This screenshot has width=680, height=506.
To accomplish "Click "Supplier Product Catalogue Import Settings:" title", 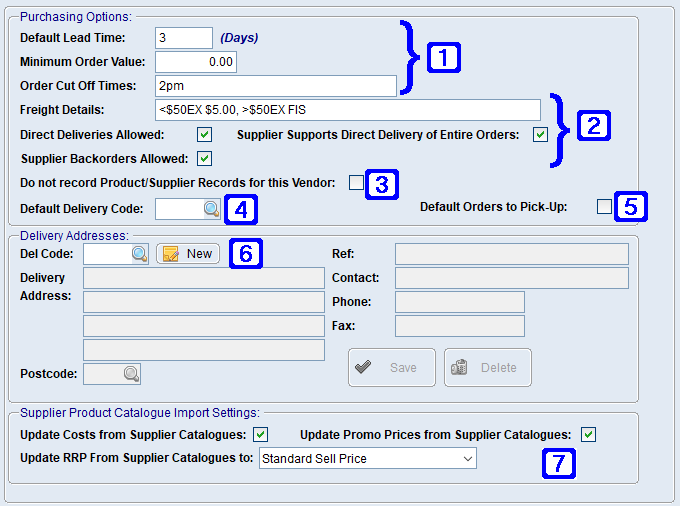I will (x=140, y=413).
